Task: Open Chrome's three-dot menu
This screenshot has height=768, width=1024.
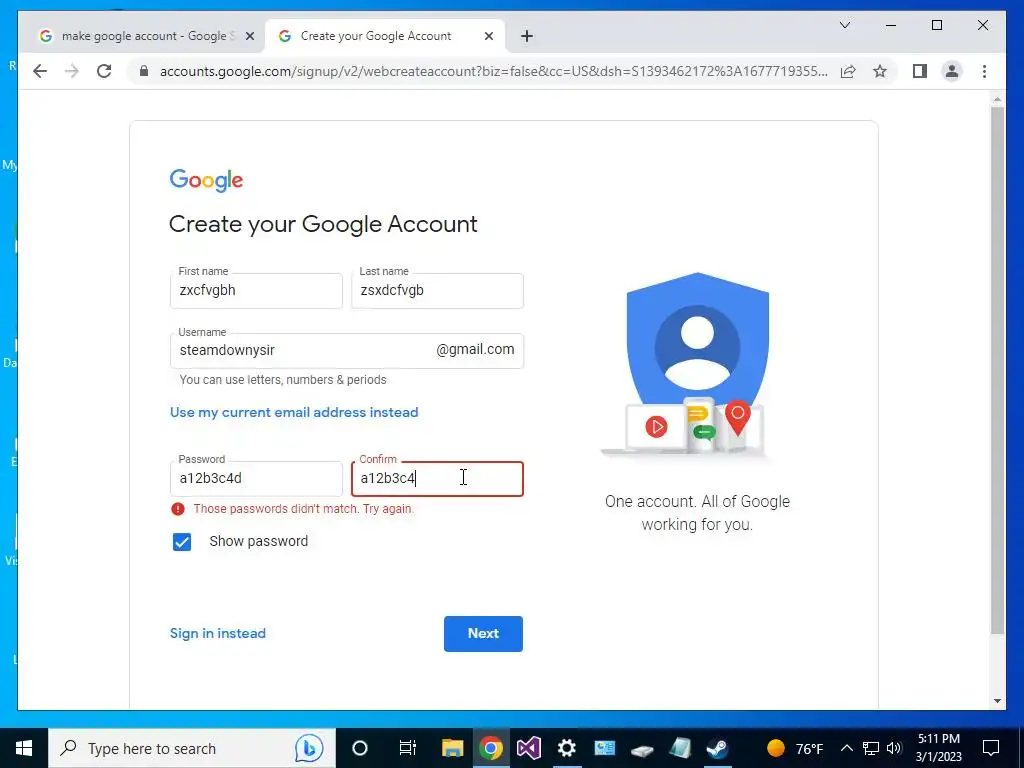Action: (984, 71)
